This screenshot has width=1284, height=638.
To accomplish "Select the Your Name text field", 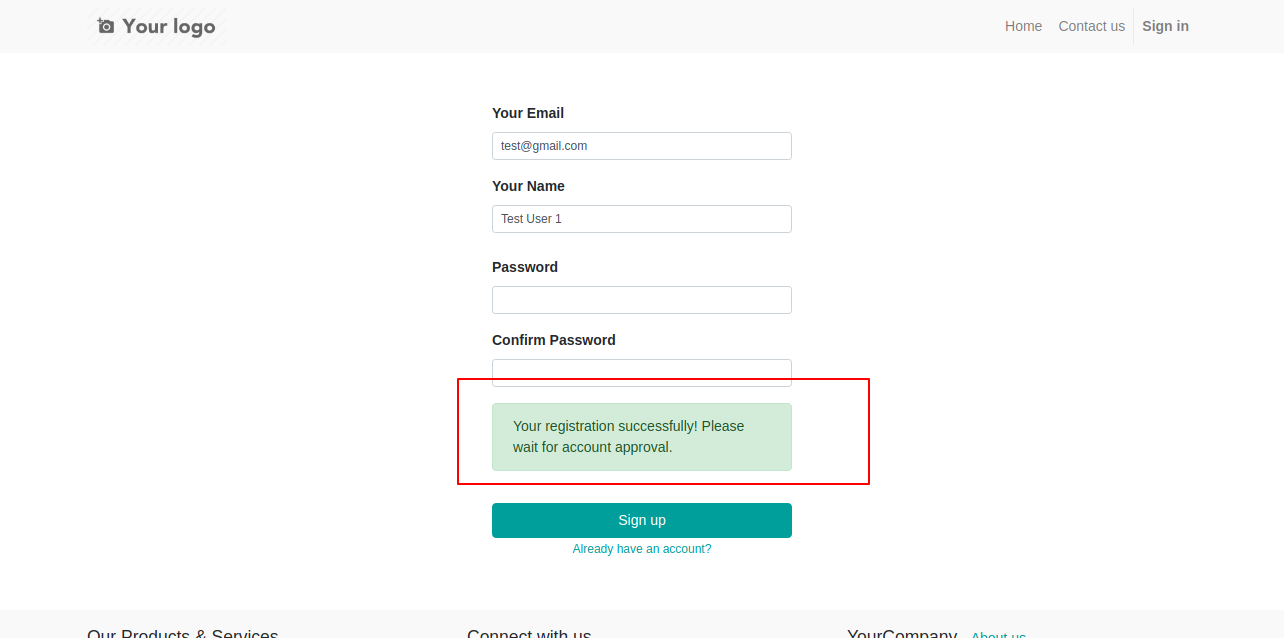I will tap(642, 219).
